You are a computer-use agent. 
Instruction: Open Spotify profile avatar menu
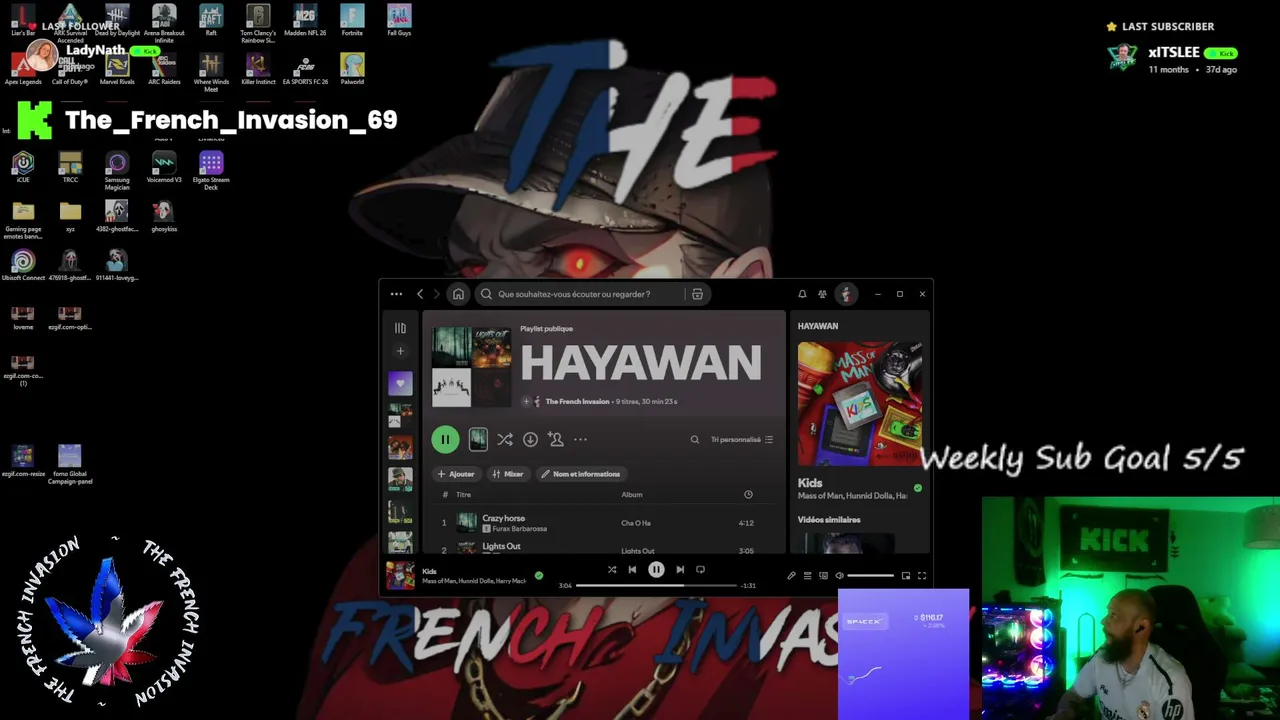tap(846, 294)
